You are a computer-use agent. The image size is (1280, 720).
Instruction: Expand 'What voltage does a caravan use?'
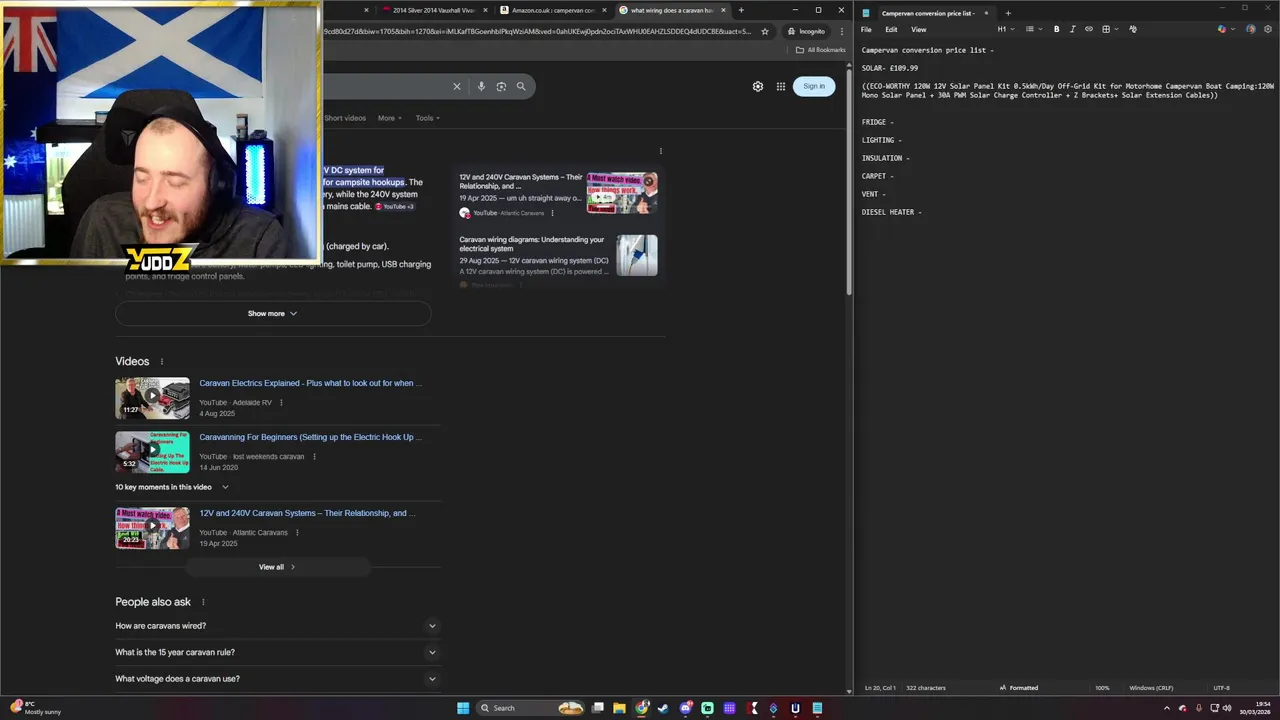(x=277, y=679)
